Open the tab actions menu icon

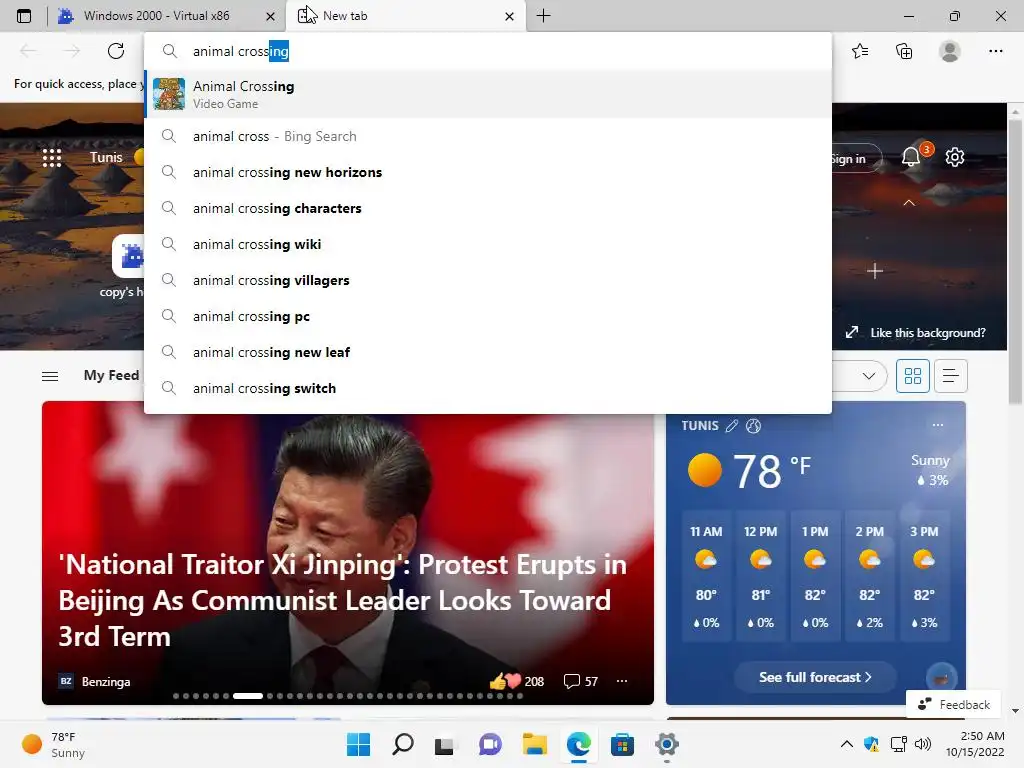24,16
